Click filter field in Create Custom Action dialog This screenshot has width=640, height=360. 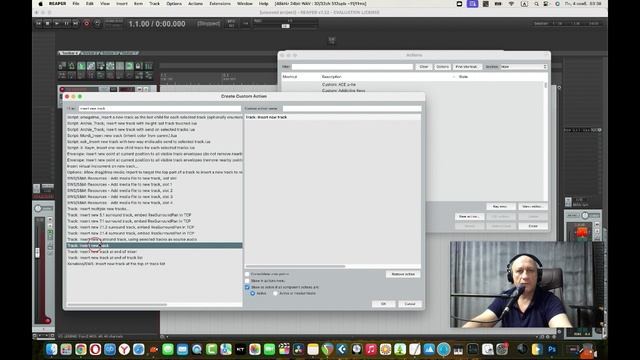tap(160, 109)
